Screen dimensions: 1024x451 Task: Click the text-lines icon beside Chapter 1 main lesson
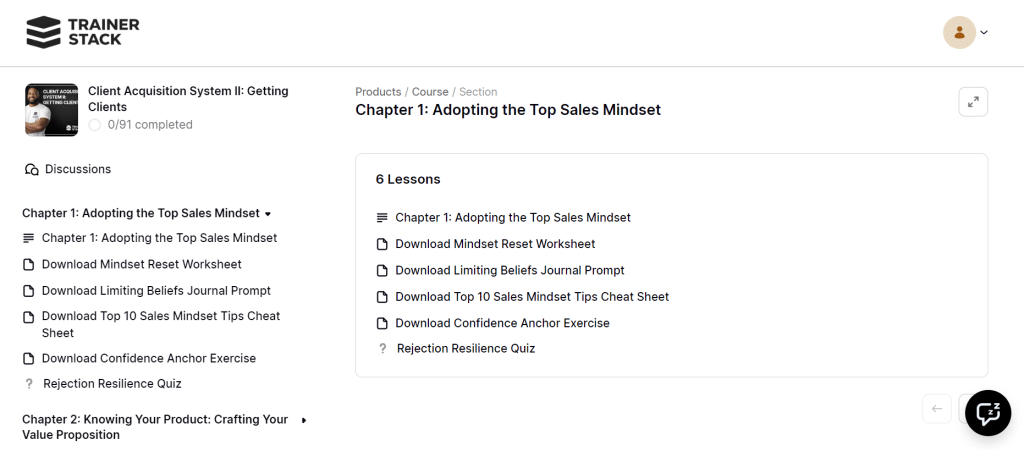point(381,218)
